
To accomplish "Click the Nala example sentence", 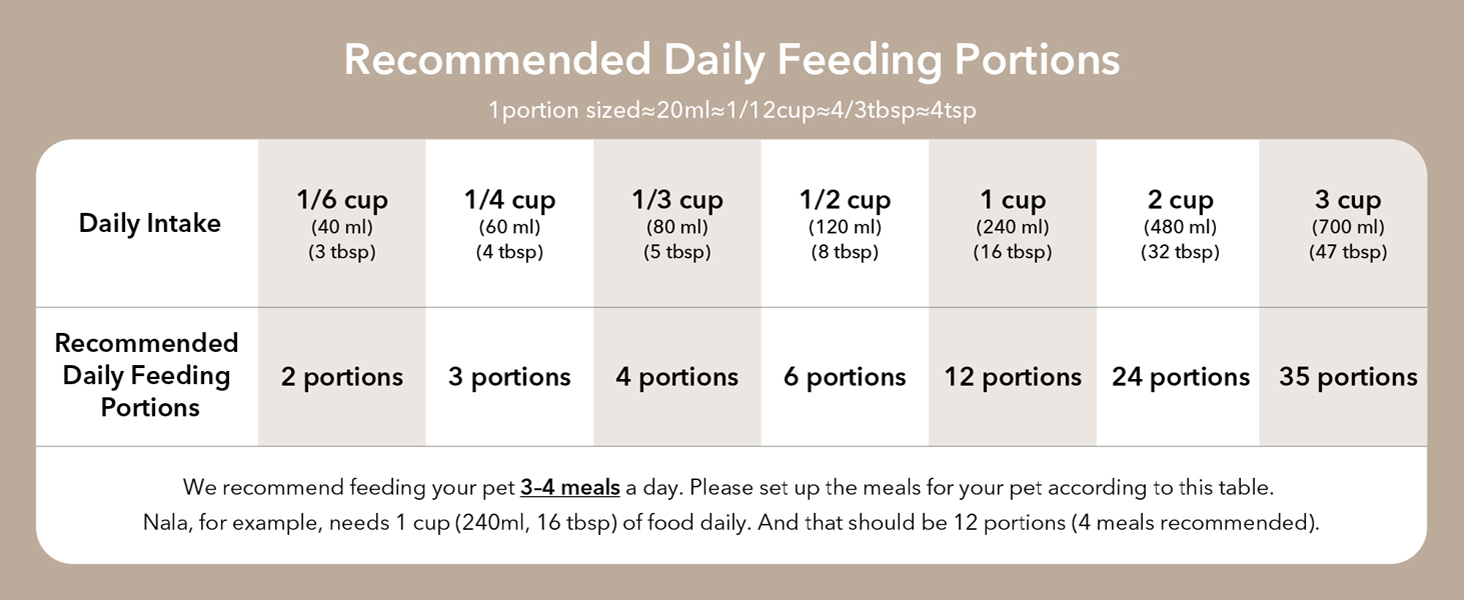I will [731, 522].
